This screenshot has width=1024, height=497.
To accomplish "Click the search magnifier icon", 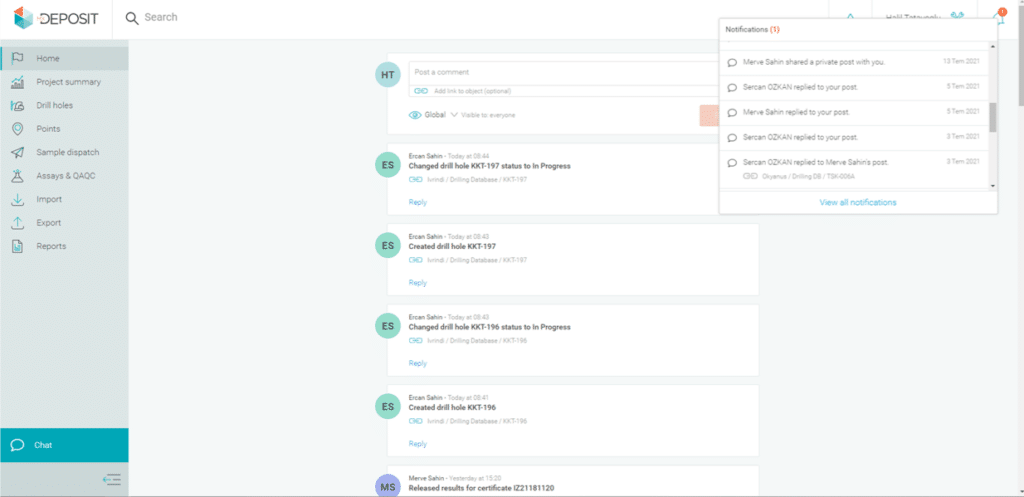I will (132, 18).
